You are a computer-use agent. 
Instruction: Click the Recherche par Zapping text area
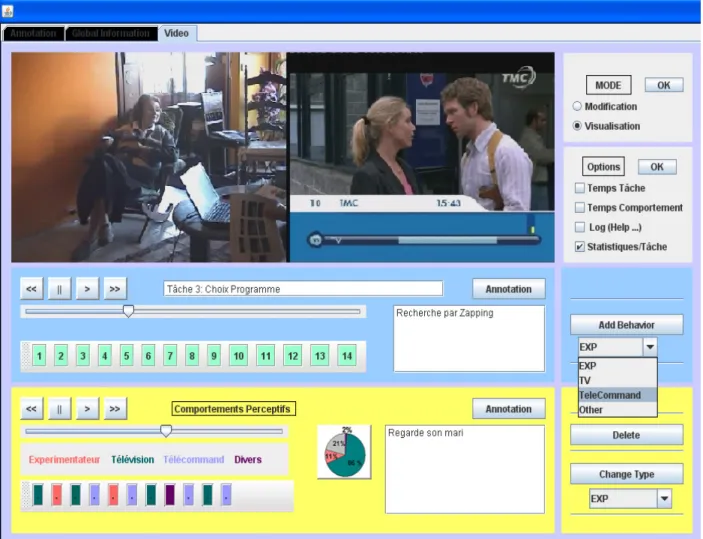pyautogui.click(x=469, y=339)
